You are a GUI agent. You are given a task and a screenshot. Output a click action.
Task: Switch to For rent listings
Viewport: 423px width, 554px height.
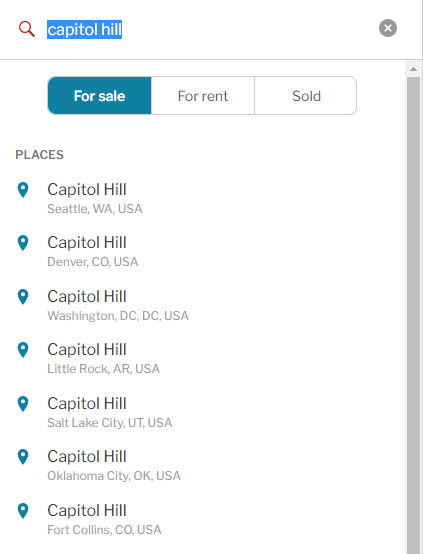click(203, 96)
